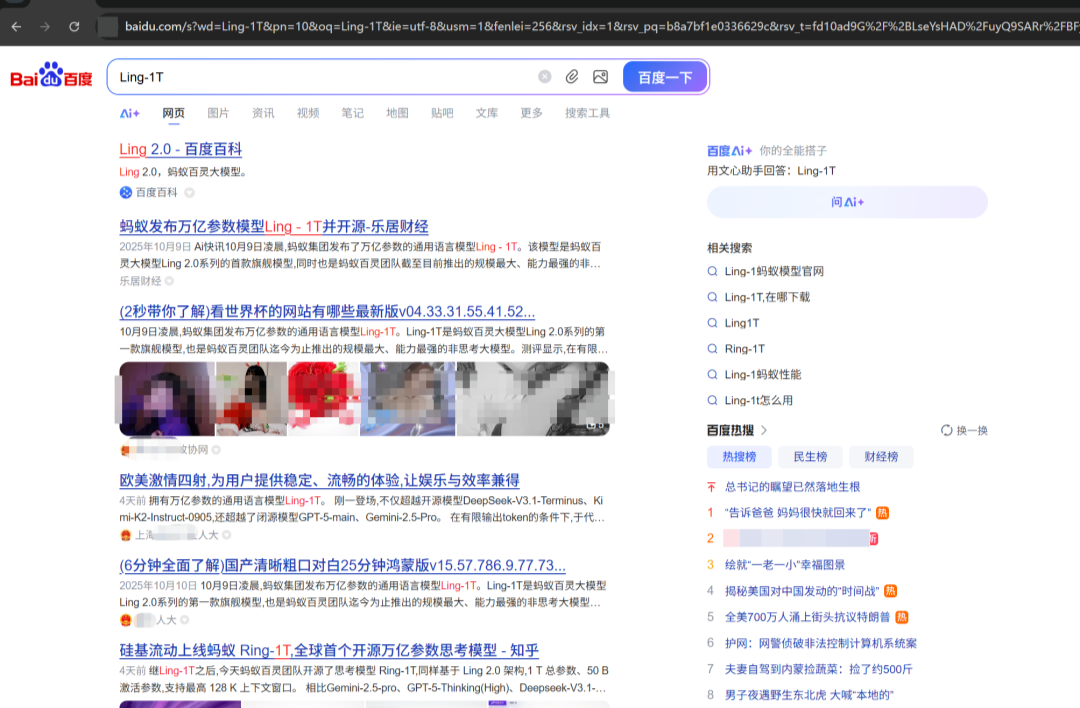This screenshot has height=708, width=1080.
Task: Open Ling 2.0 - 百度百科 result
Action: point(180,149)
